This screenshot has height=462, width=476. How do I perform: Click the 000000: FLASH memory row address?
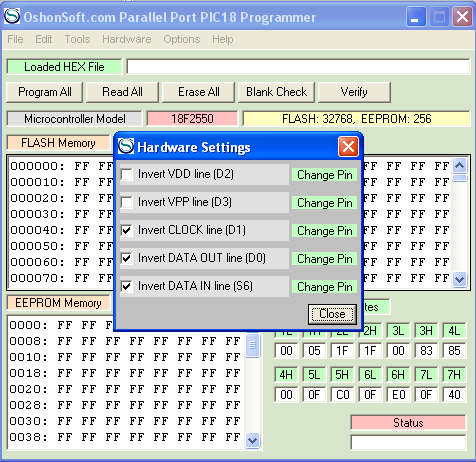point(37,166)
